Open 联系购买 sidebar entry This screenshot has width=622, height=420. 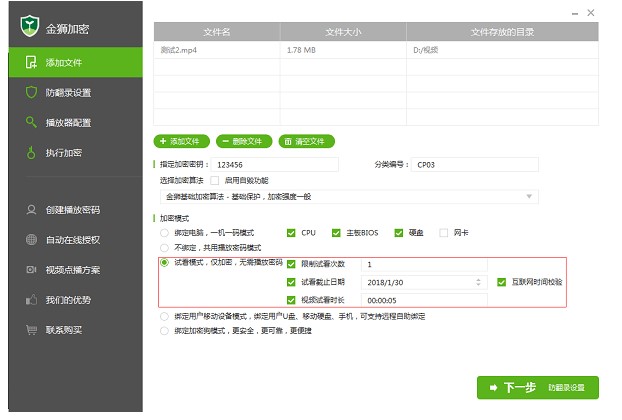tap(75, 330)
